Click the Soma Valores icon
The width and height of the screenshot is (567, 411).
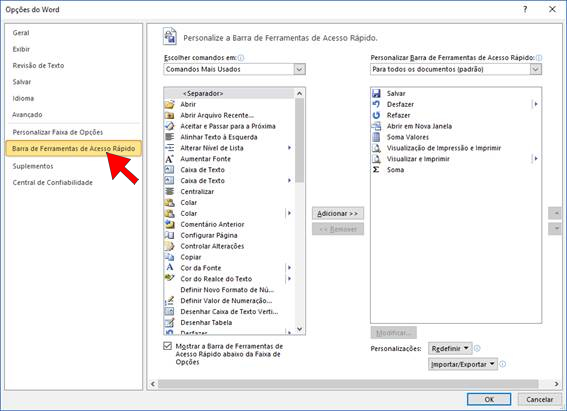click(376, 137)
